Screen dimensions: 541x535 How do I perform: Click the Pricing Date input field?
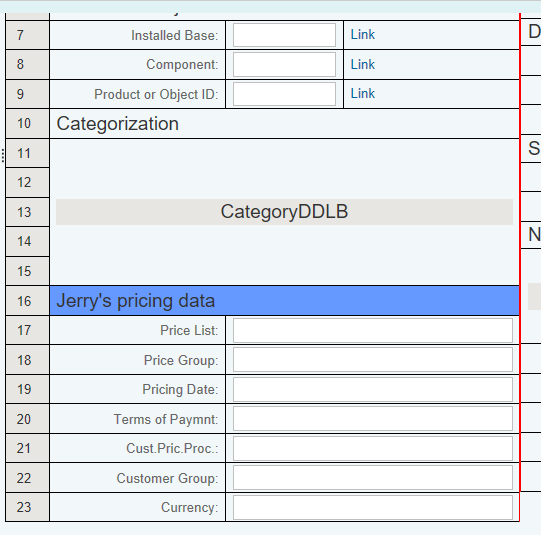tap(373, 389)
